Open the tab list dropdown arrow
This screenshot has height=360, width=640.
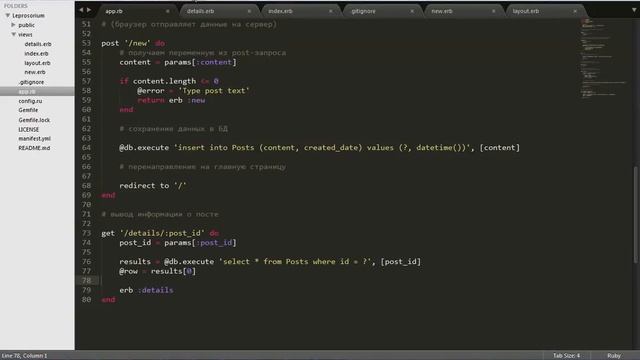634,10
